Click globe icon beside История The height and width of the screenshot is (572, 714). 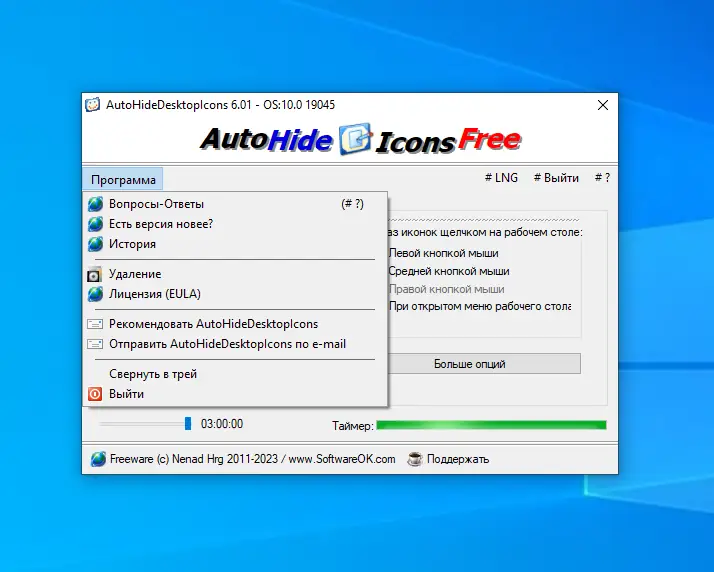(x=95, y=244)
